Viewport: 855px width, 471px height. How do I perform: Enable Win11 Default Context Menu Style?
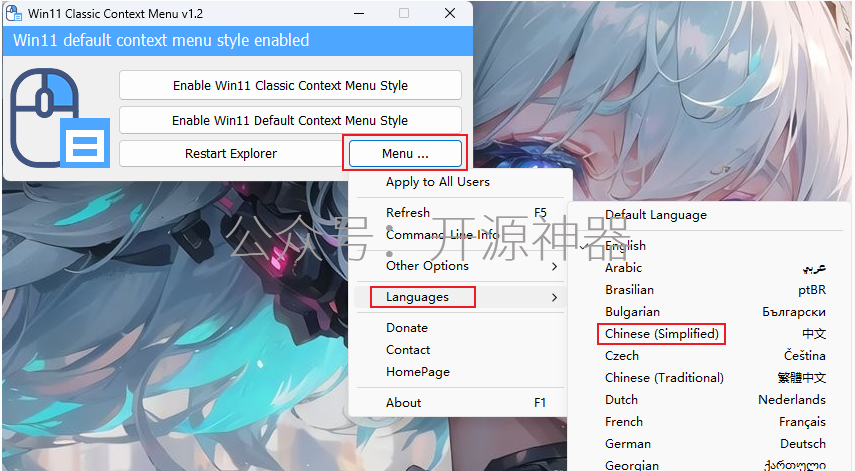tap(290, 120)
